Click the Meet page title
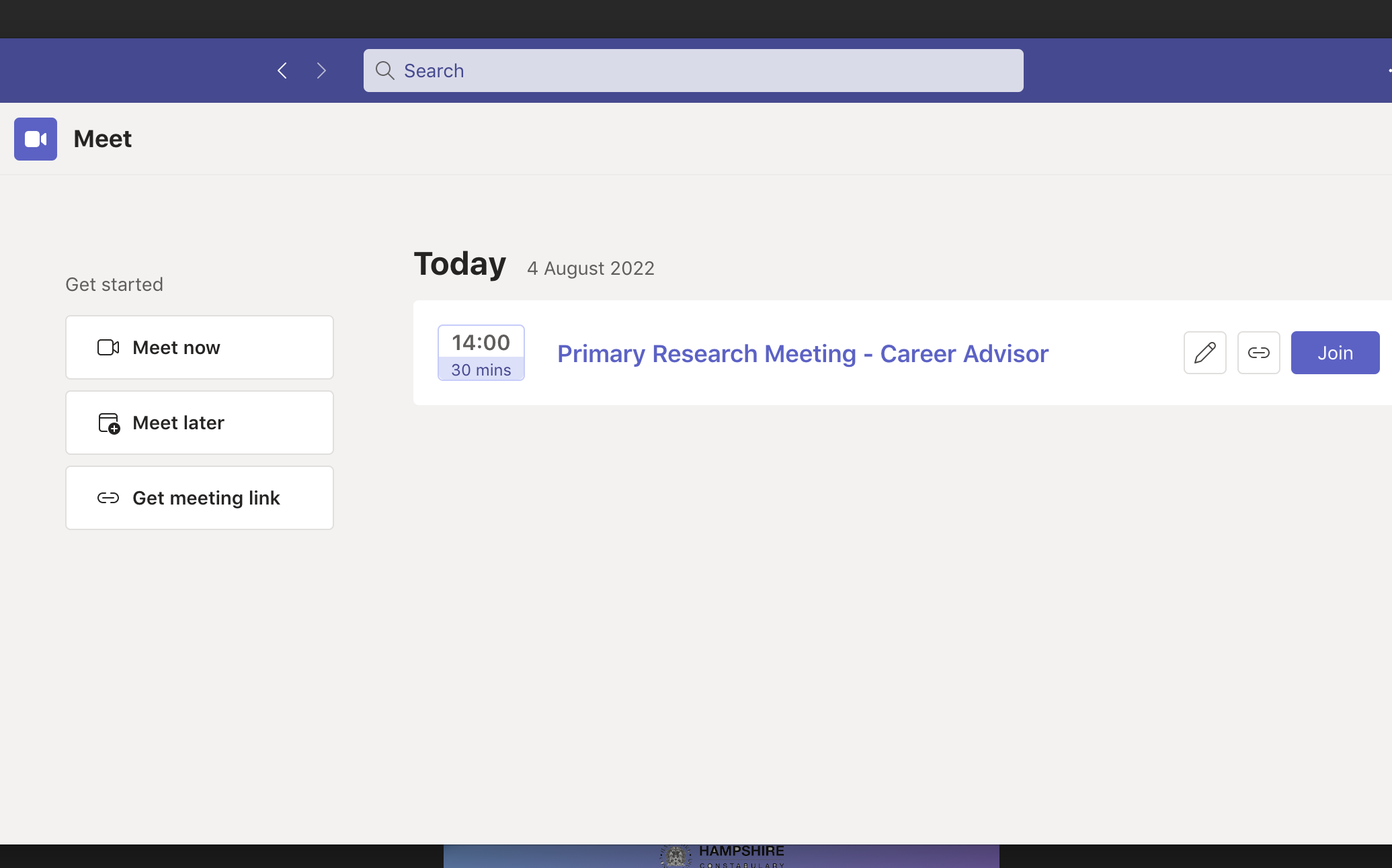 (103, 139)
